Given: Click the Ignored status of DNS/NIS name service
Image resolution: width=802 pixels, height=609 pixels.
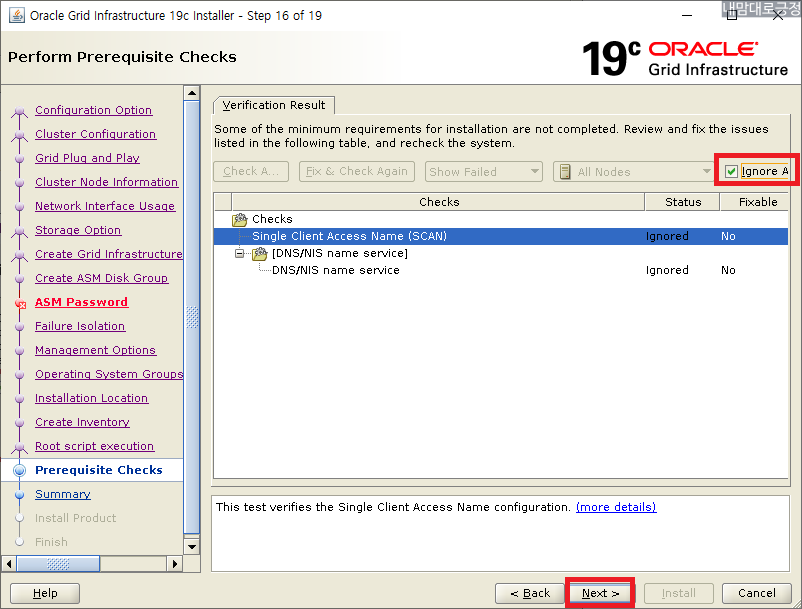Looking at the screenshot, I should coord(667,270).
